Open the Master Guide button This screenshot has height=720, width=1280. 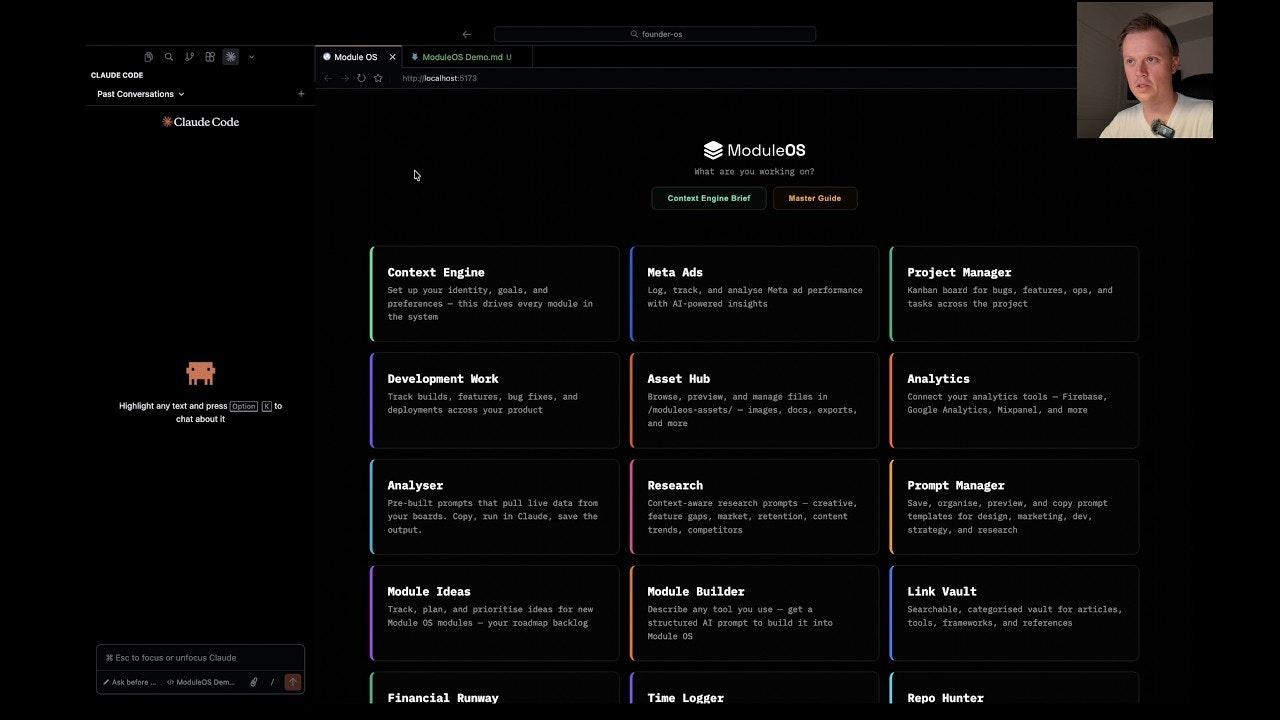tap(815, 198)
